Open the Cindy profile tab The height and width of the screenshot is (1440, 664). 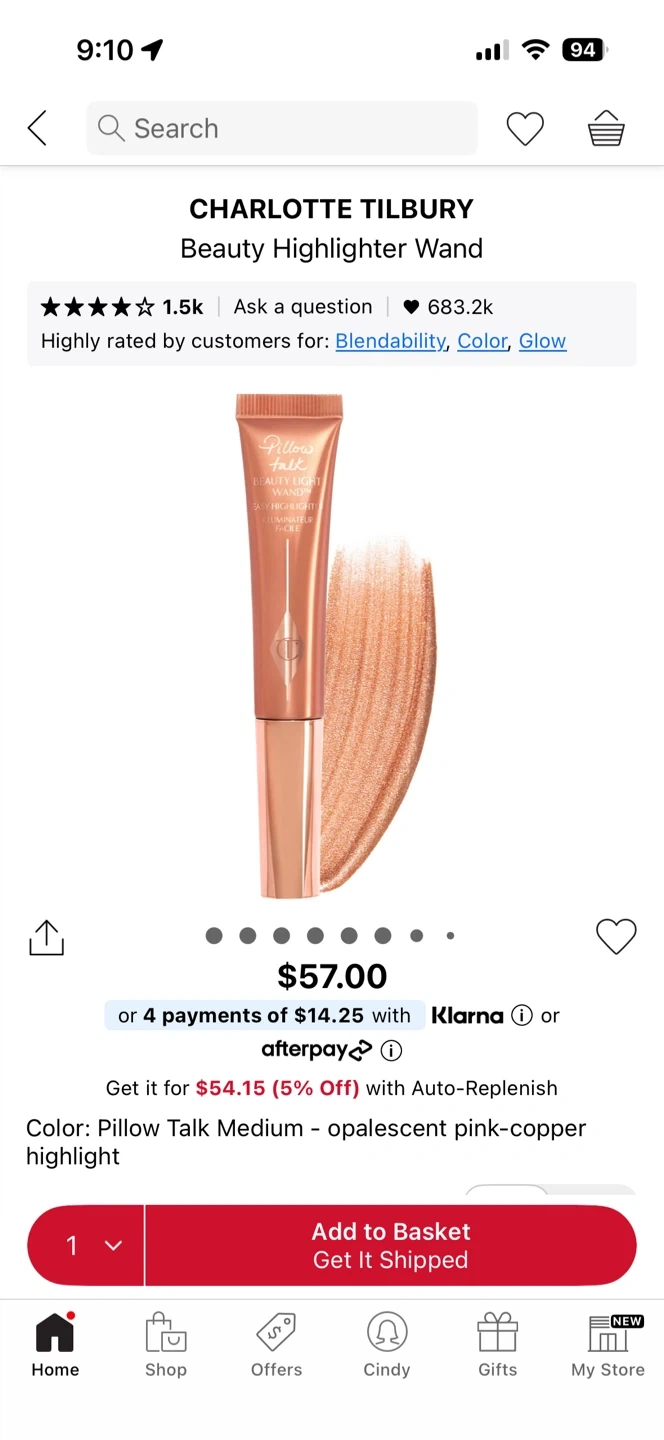tap(387, 1345)
